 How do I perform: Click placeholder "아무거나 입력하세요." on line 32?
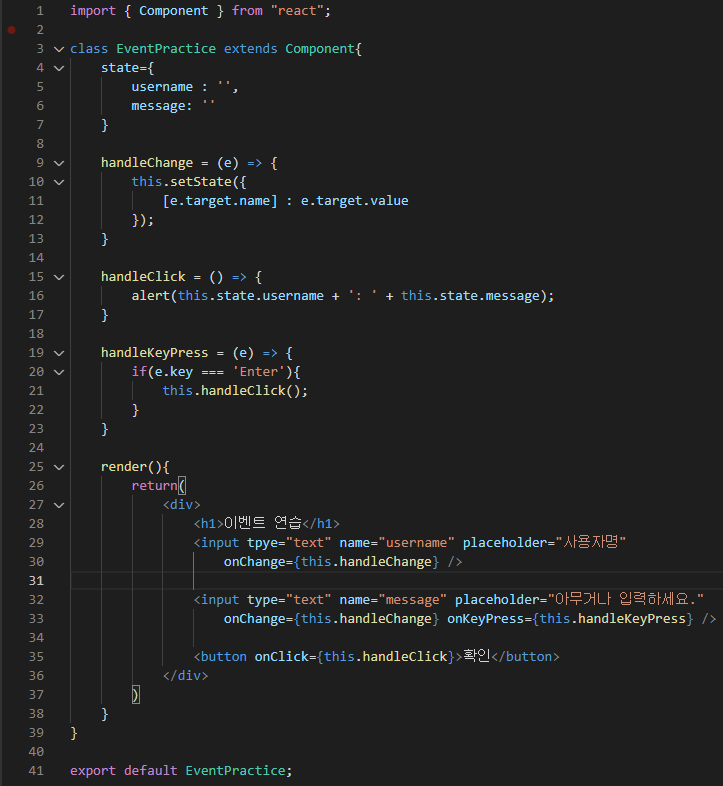pos(626,600)
